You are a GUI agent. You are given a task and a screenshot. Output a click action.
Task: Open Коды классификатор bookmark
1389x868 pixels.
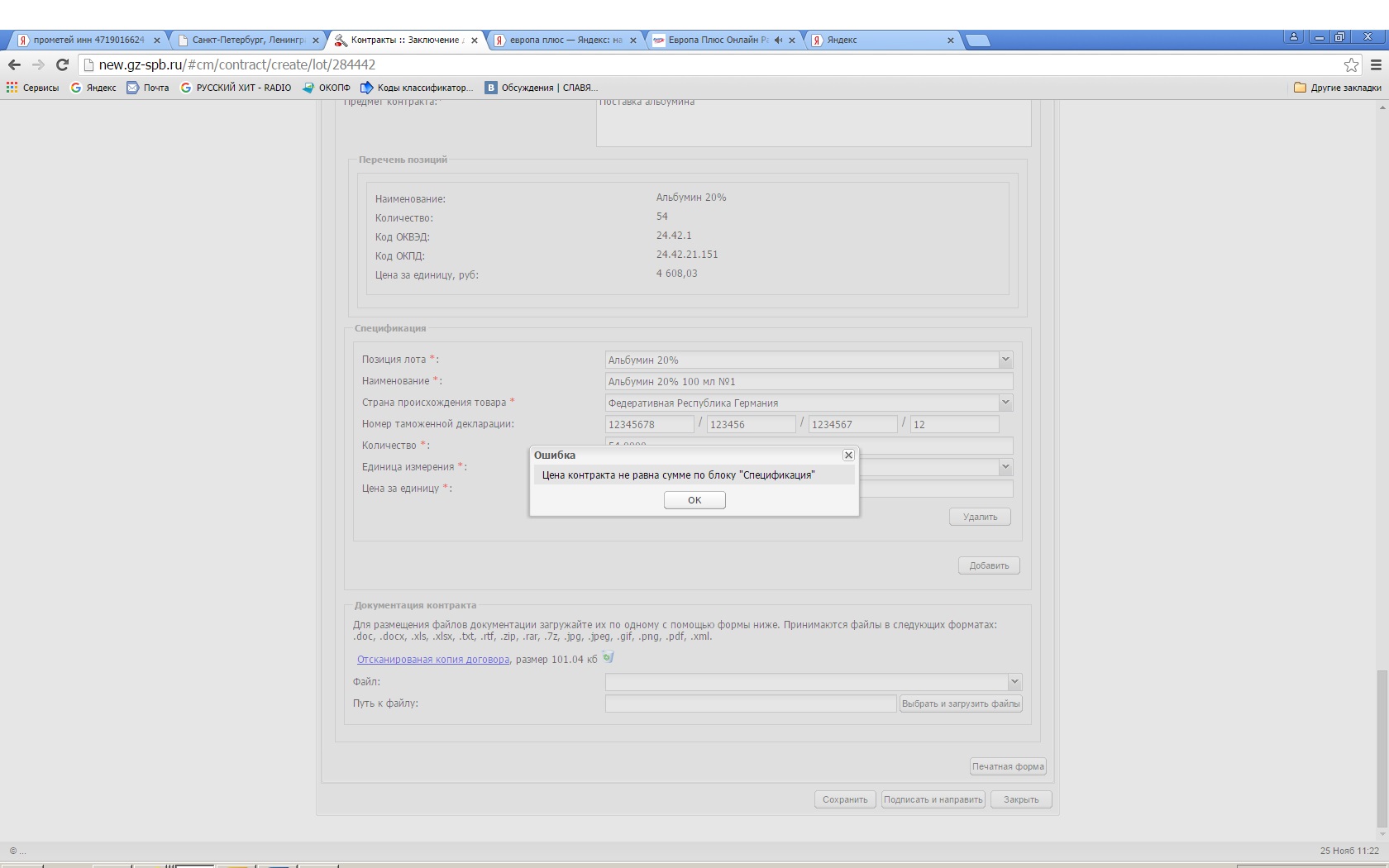[417, 88]
